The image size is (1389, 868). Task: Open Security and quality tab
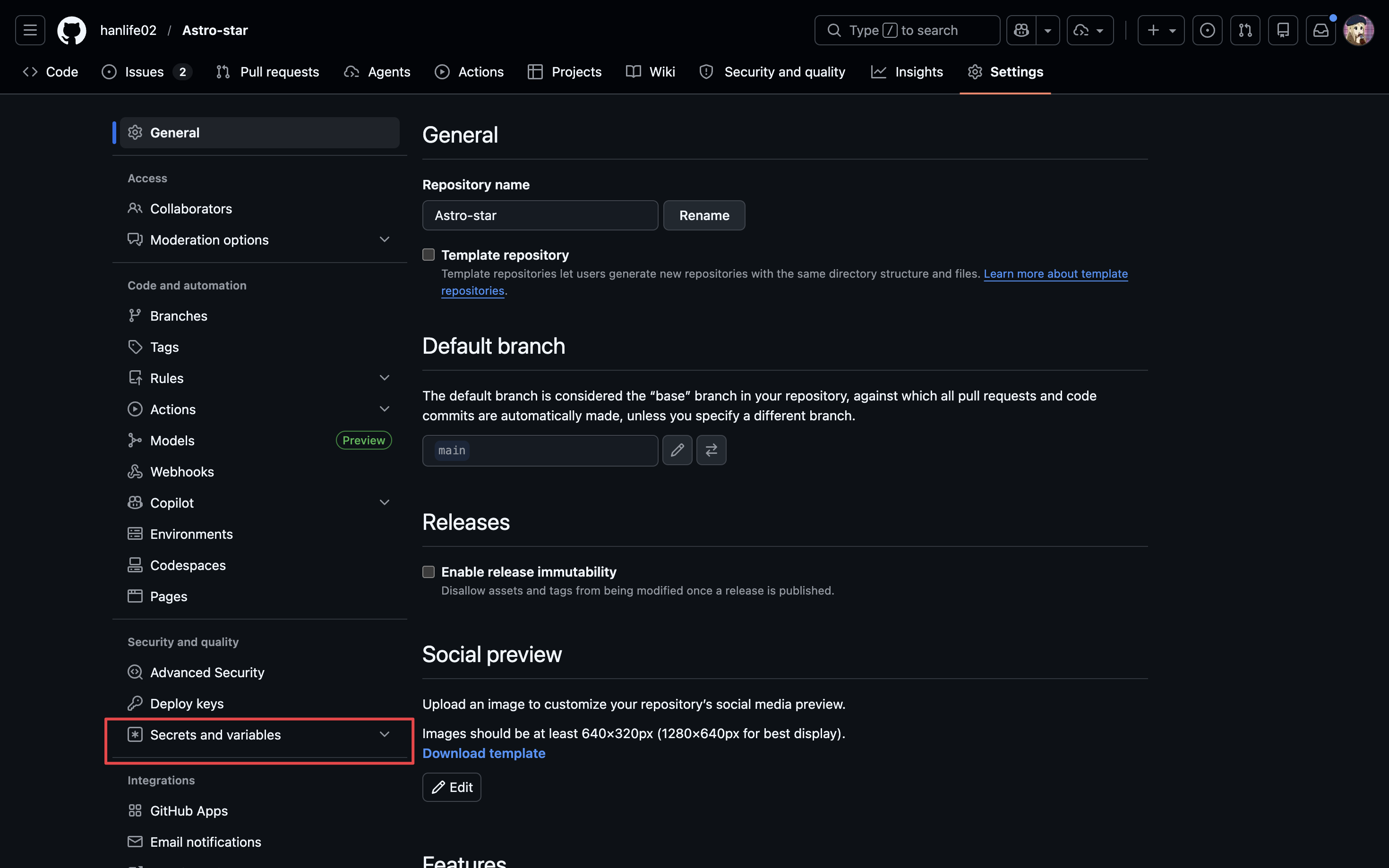click(772, 72)
